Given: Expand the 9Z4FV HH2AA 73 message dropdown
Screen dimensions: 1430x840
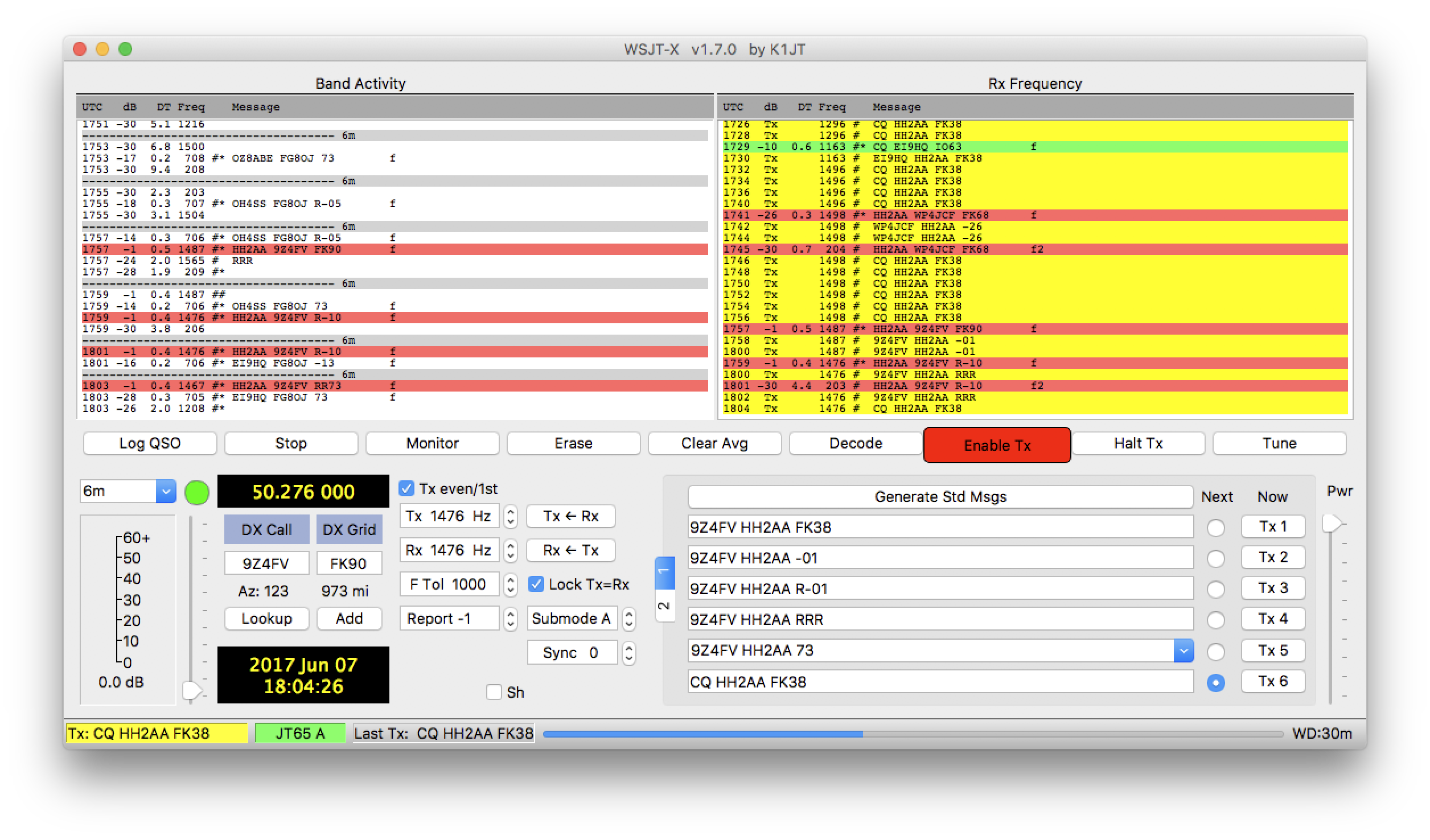Looking at the screenshot, I should tap(1184, 650).
